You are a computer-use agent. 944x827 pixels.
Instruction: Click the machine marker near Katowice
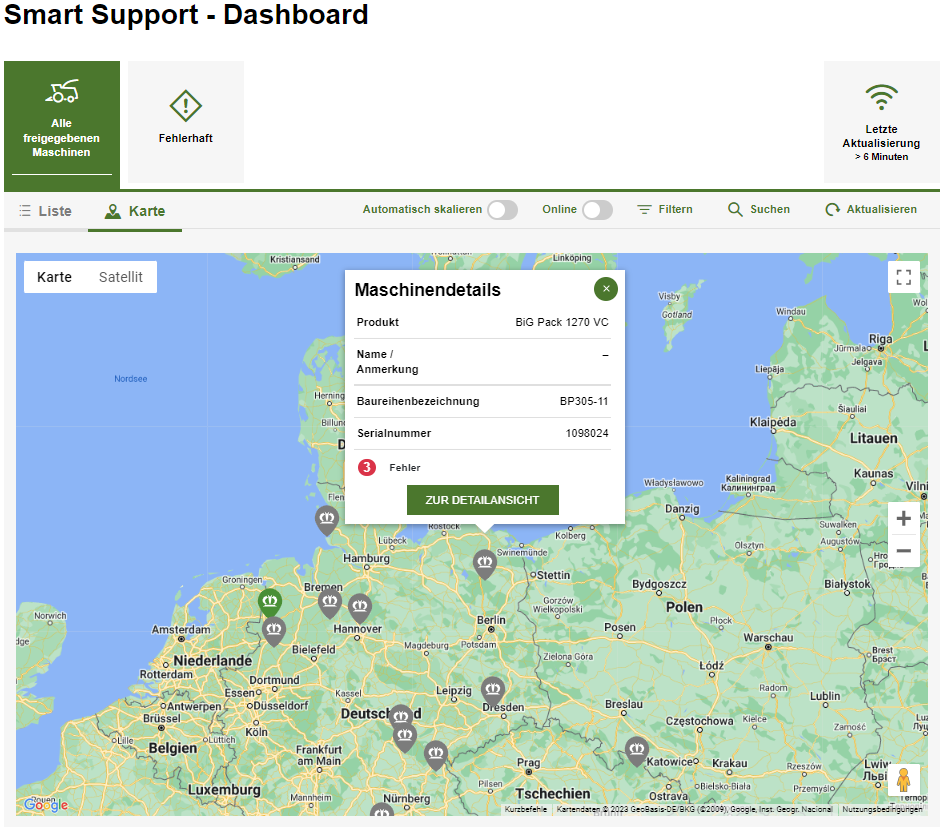[x=637, y=749]
